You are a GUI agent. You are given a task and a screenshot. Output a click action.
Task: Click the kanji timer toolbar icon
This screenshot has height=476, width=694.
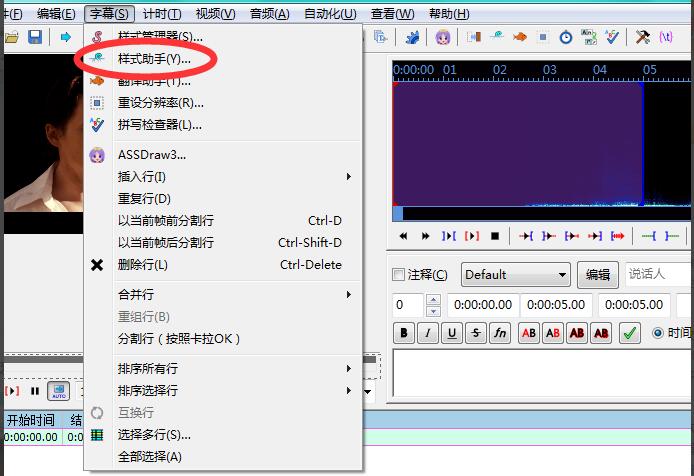click(x=589, y=37)
